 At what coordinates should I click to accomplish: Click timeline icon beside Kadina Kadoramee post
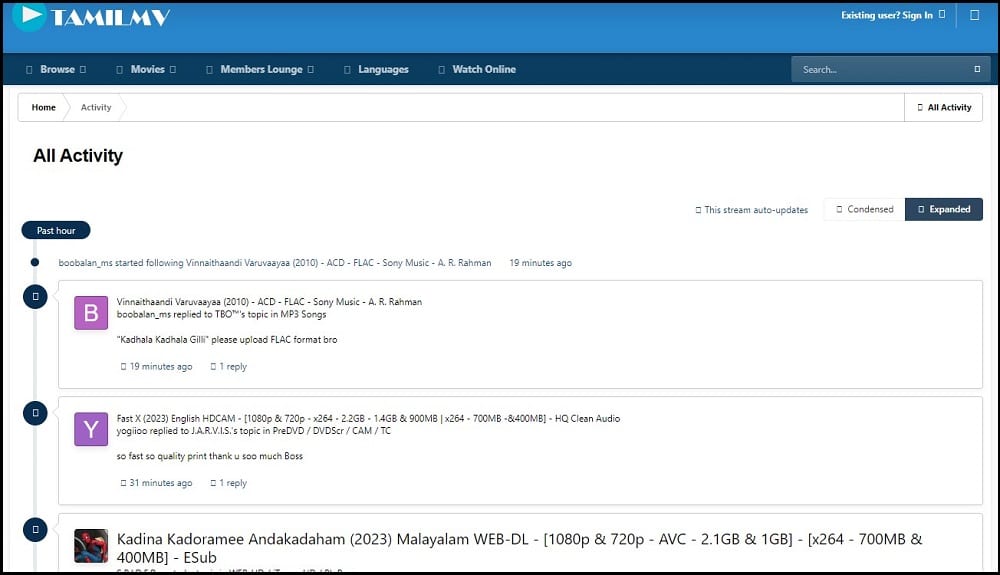(x=35, y=530)
